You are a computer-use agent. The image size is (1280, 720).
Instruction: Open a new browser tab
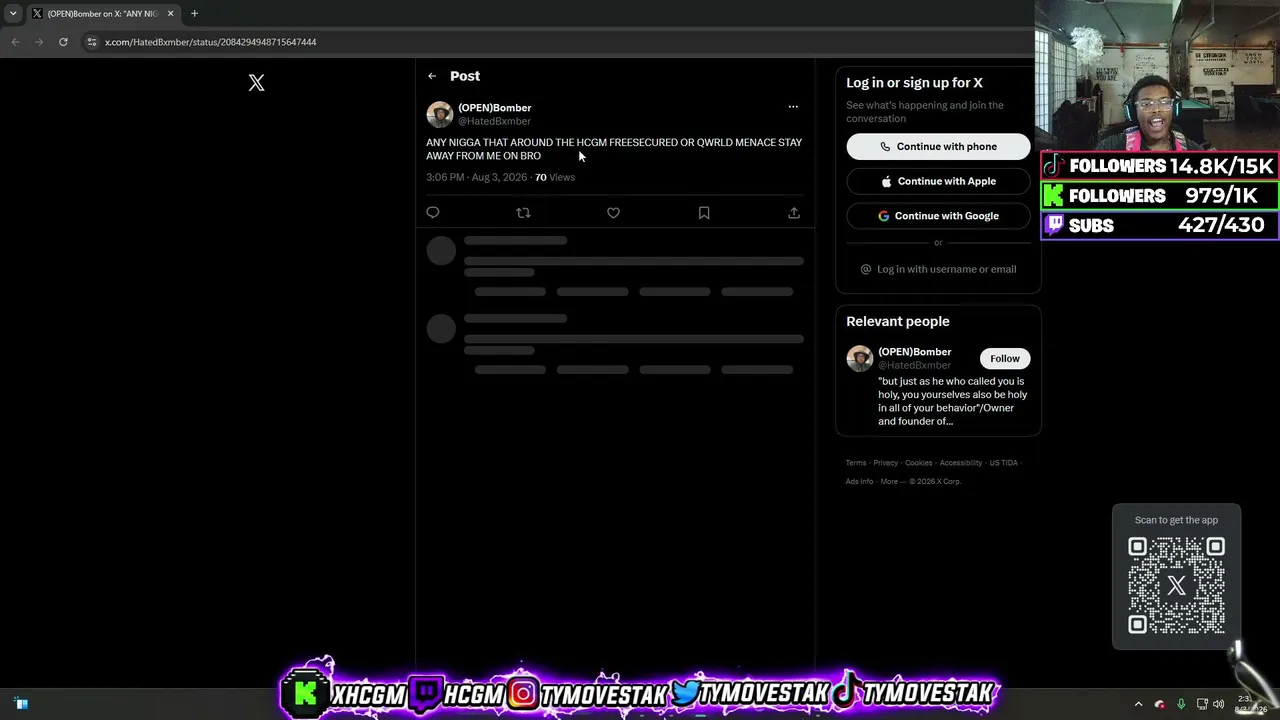click(x=194, y=13)
